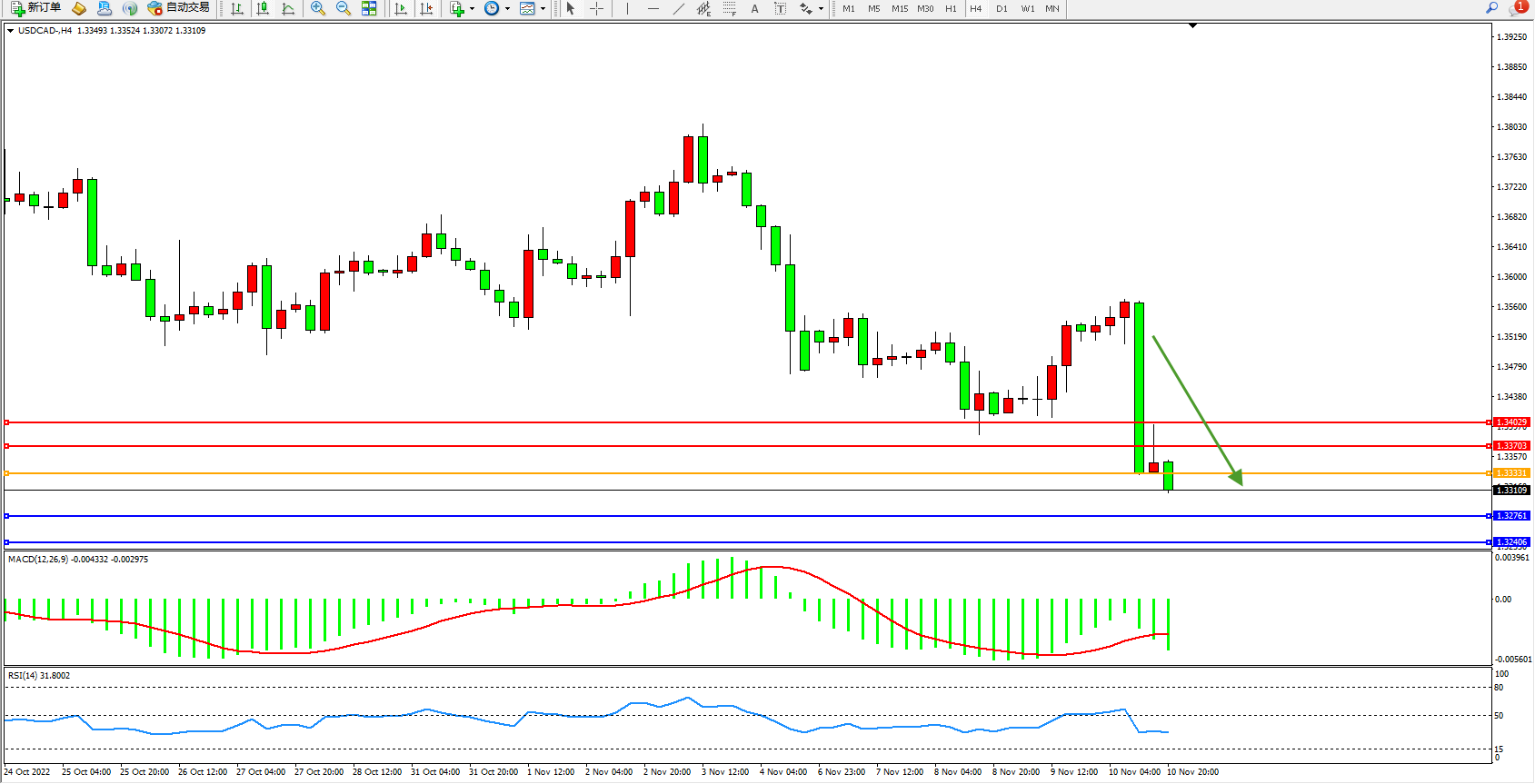Click the New Order (新订单) button

[36, 8]
